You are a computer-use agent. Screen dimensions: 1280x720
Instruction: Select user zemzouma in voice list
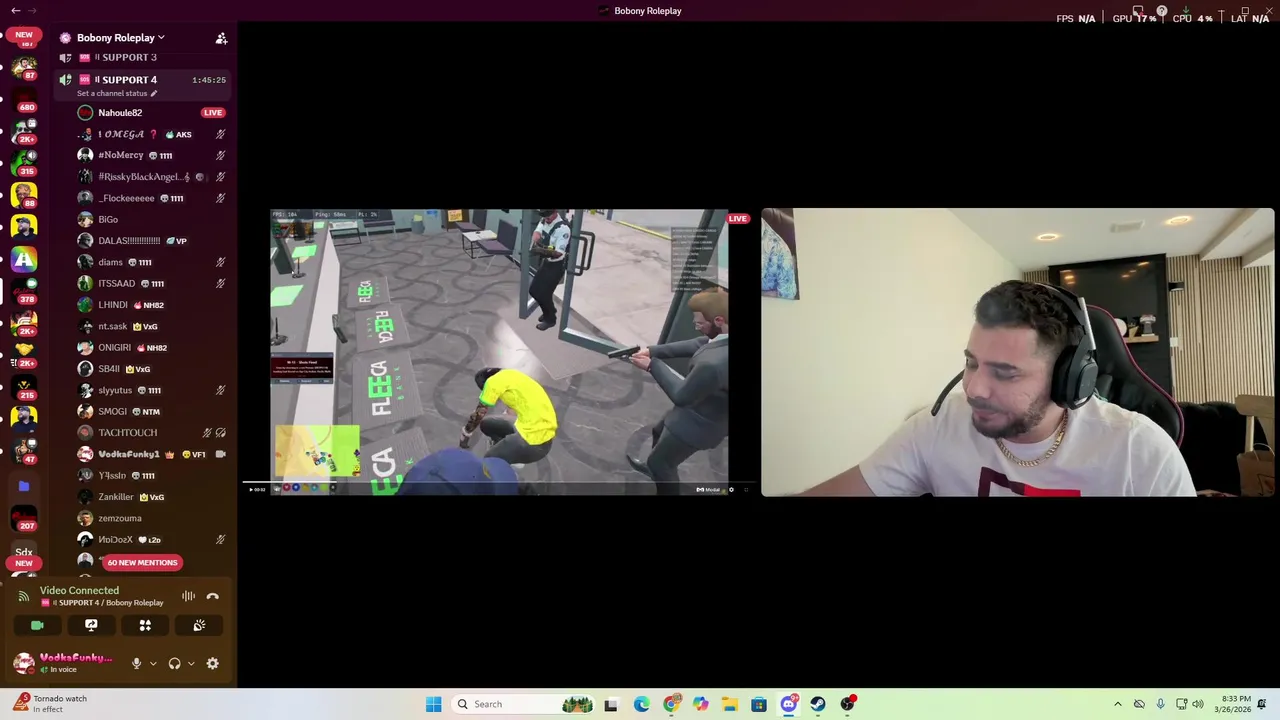pyautogui.click(x=150, y=518)
